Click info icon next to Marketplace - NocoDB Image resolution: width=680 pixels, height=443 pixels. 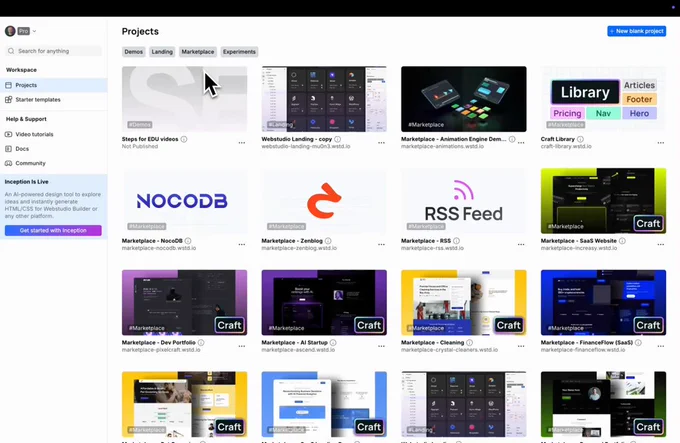click(x=198, y=241)
